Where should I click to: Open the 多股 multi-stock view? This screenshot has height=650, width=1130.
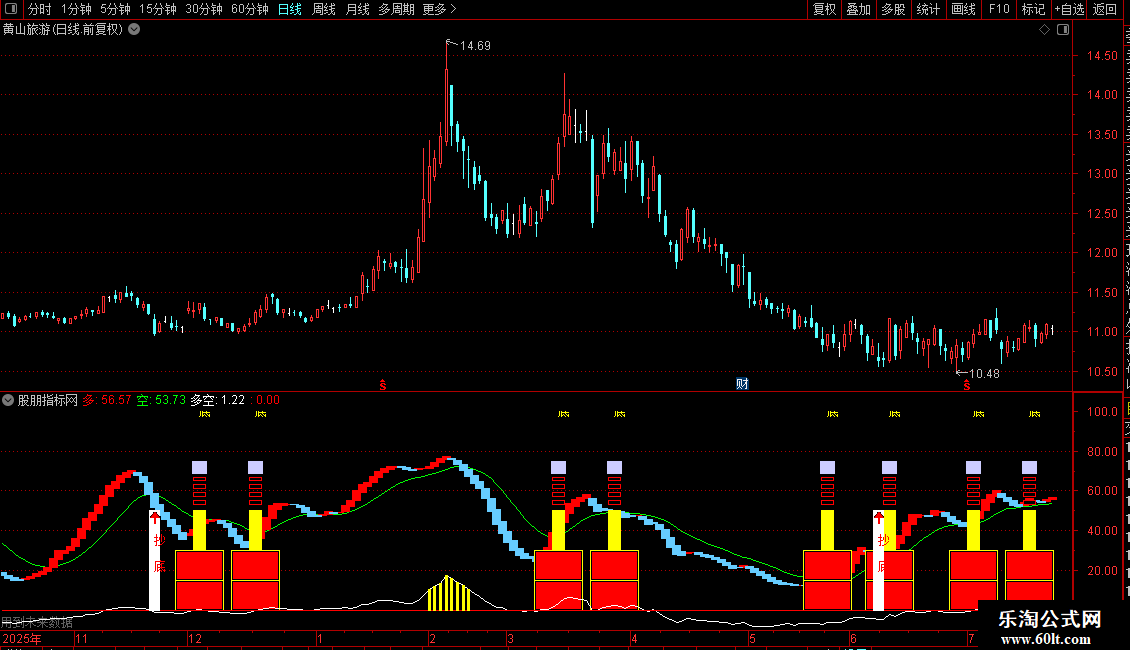[x=894, y=9]
